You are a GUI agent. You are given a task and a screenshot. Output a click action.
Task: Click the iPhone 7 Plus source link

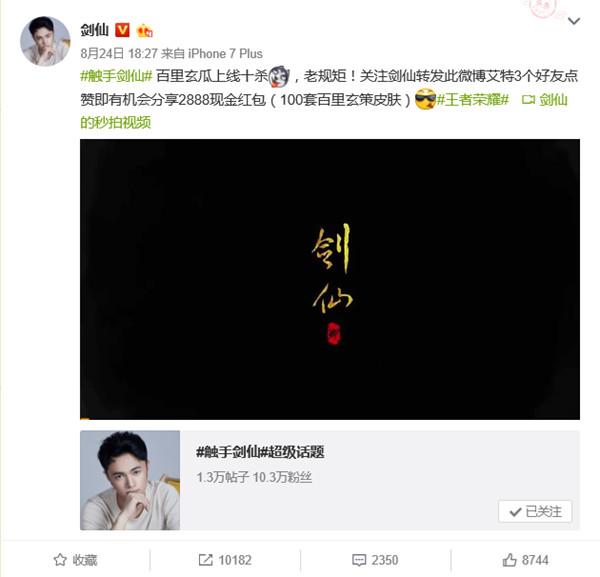point(225,54)
